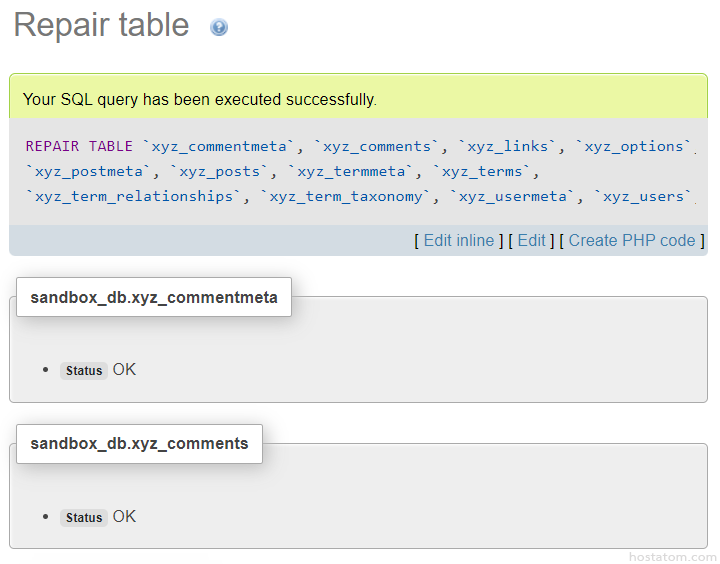Click the SQL executed successfully message
Viewport: 720px width, 564px height.
[200, 99]
